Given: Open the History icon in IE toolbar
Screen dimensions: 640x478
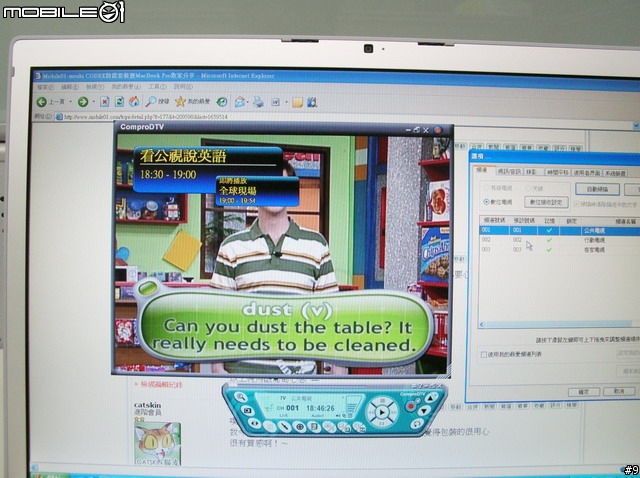Looking at the screenshot, I should pos(222,102).
